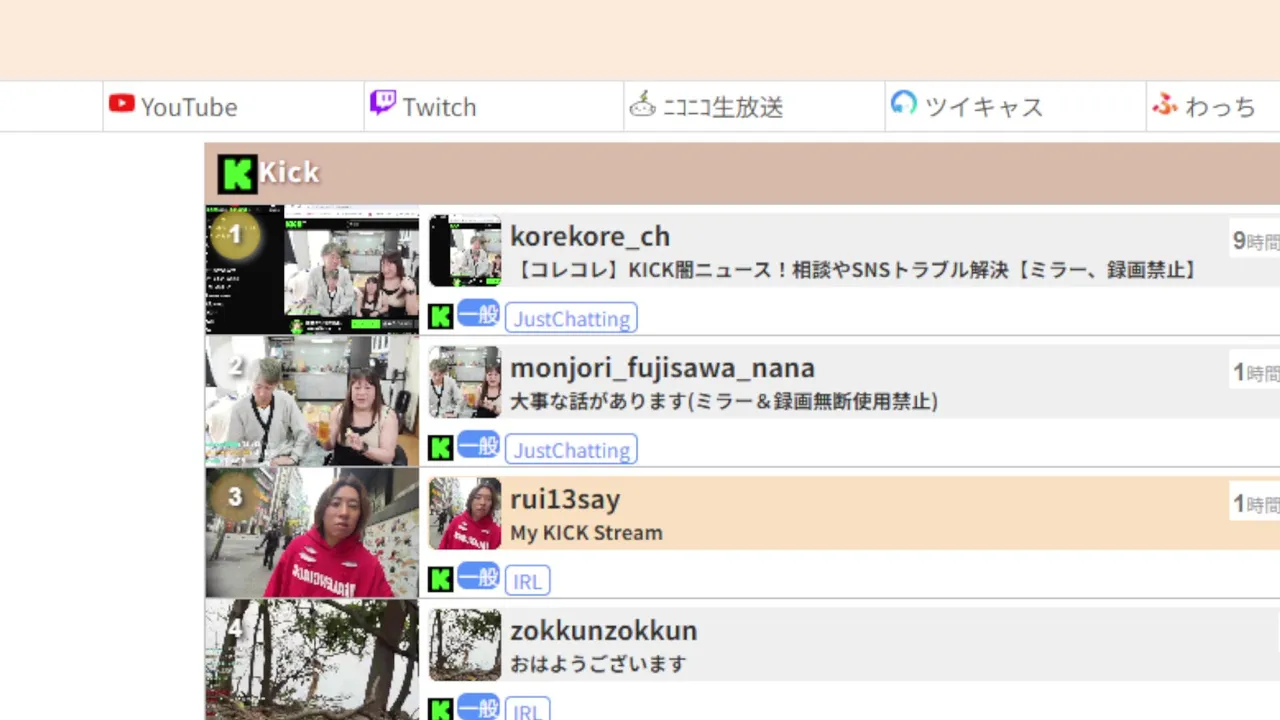Open the YouTube tab
Screen dimensions: 1280x720
coord(234,106)
